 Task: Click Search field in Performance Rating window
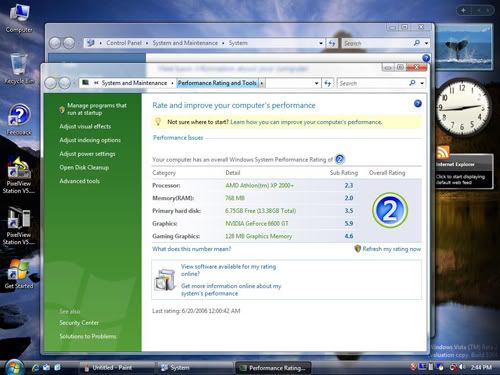point(373,83)
